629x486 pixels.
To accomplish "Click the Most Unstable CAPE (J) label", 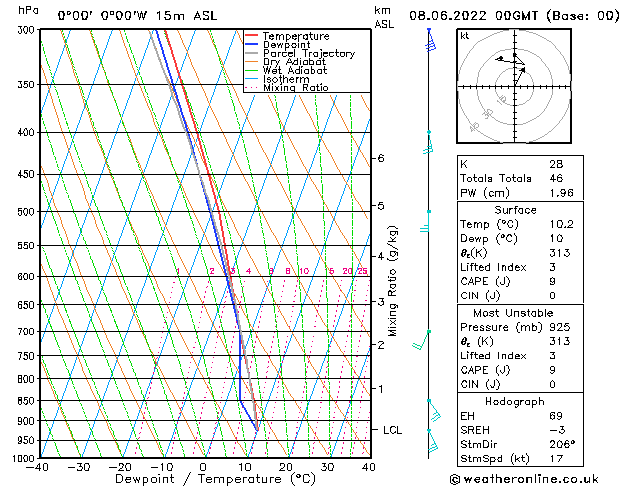I will [485, 370].
